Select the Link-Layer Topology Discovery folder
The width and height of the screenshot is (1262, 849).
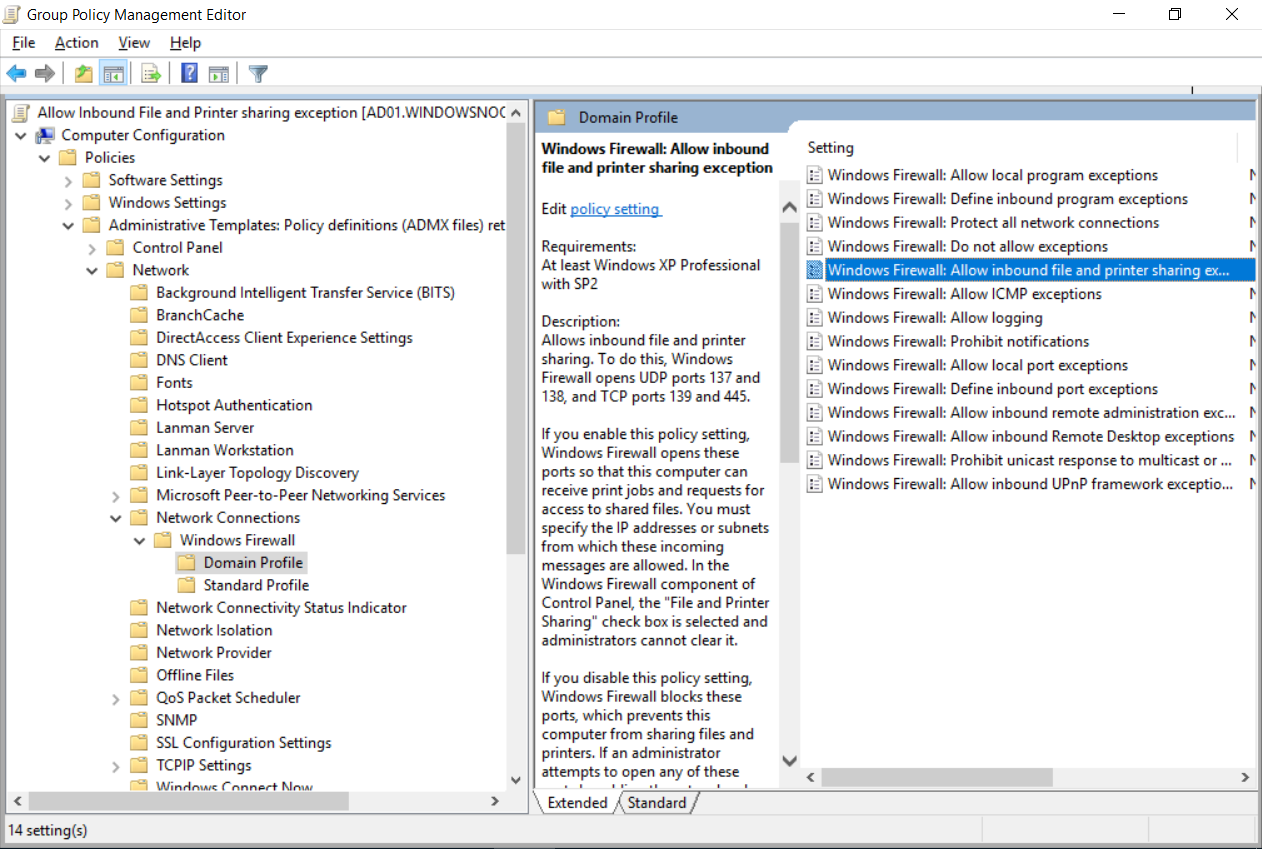(257, 472)
